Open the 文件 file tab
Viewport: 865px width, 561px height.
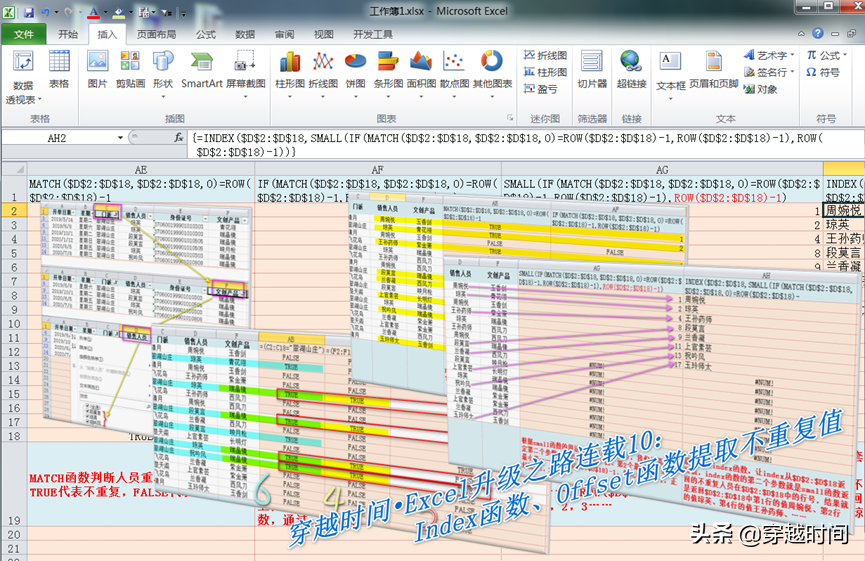pyautogui.click(x=23, y=34)
